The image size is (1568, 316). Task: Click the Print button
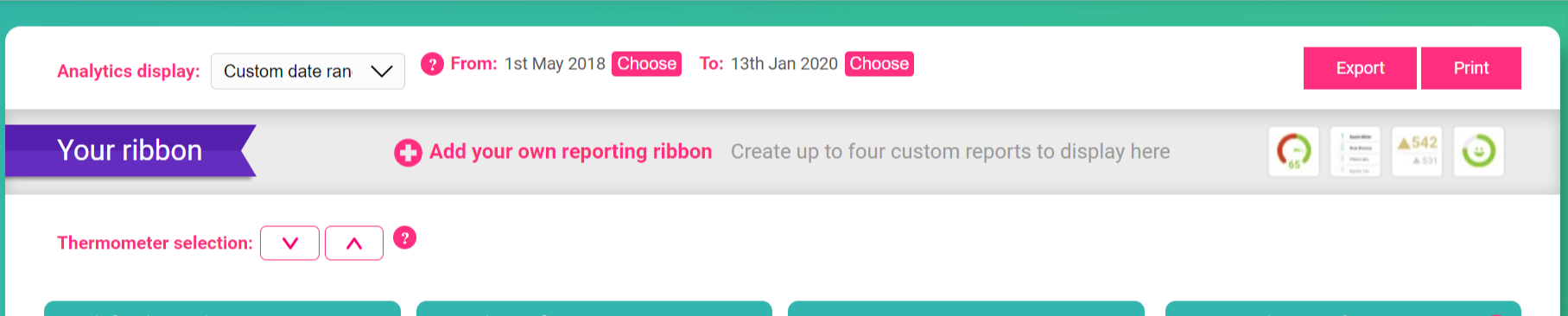click(x=1471, y=68)
